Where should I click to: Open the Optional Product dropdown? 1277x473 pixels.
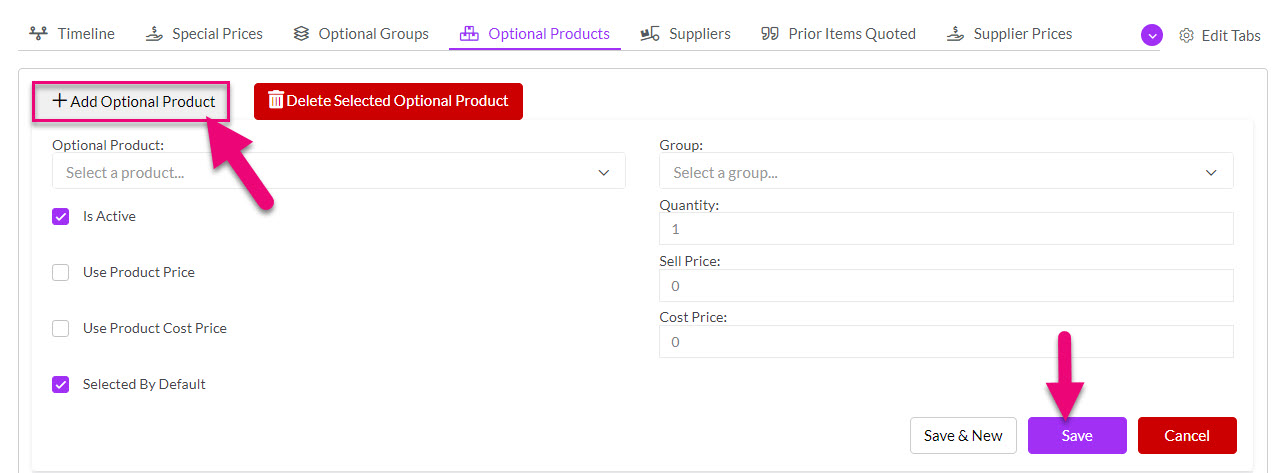[339, 172]
